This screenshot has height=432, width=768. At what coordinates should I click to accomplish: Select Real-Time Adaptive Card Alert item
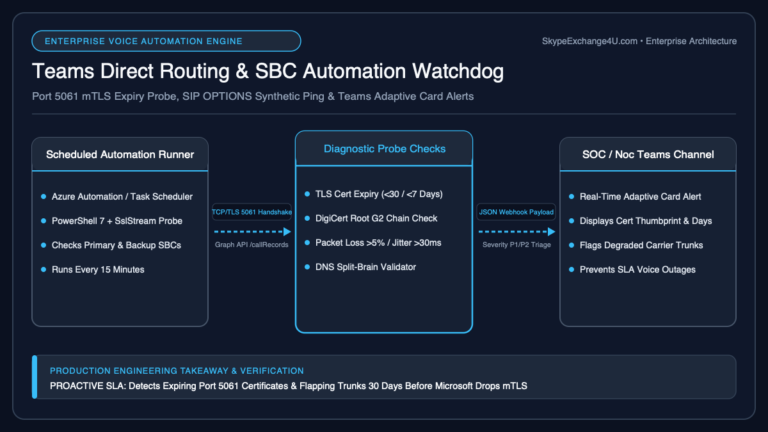(640, 196)
